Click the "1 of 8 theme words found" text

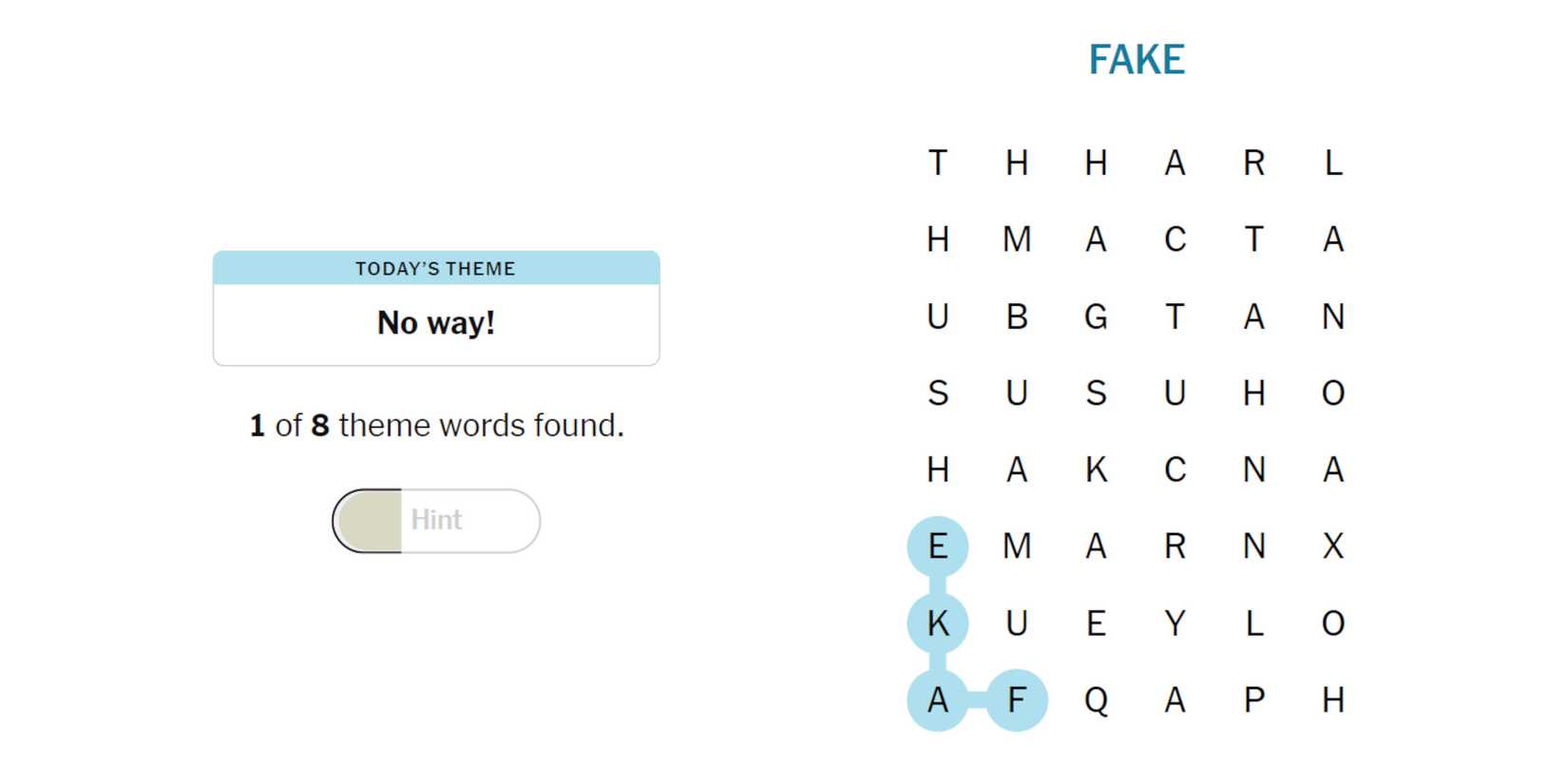click(x=436, y=425)
